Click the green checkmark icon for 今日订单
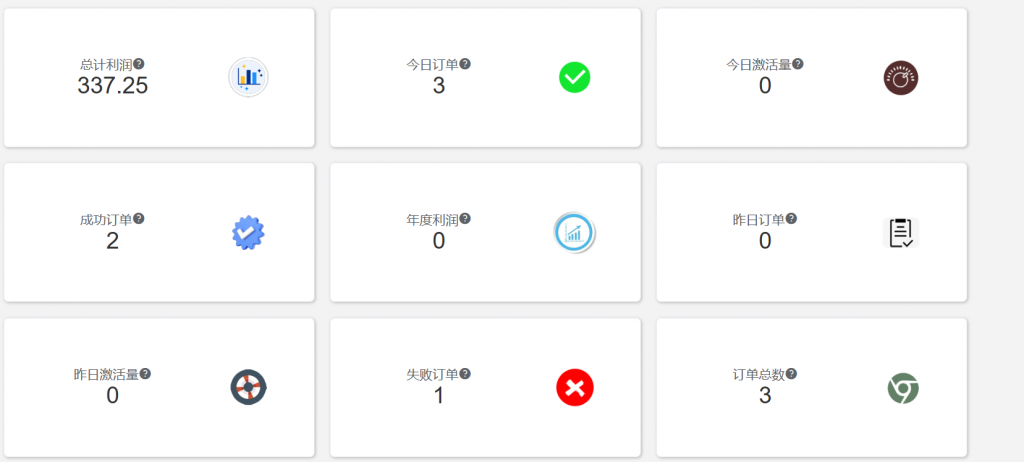The width and height of the screenshot is (1024, 462). [x=574, y=77]
